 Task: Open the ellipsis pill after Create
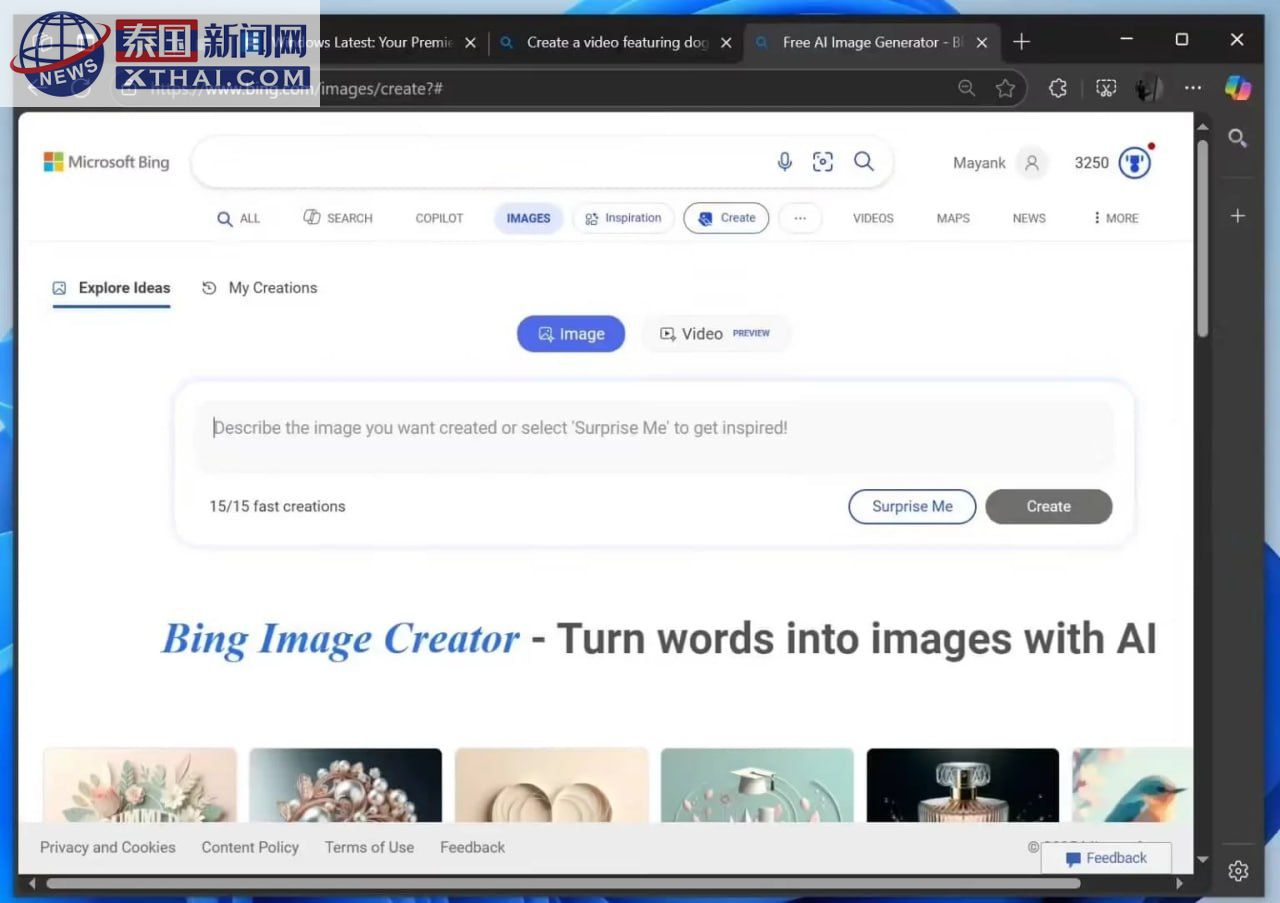tap(800, 218)
